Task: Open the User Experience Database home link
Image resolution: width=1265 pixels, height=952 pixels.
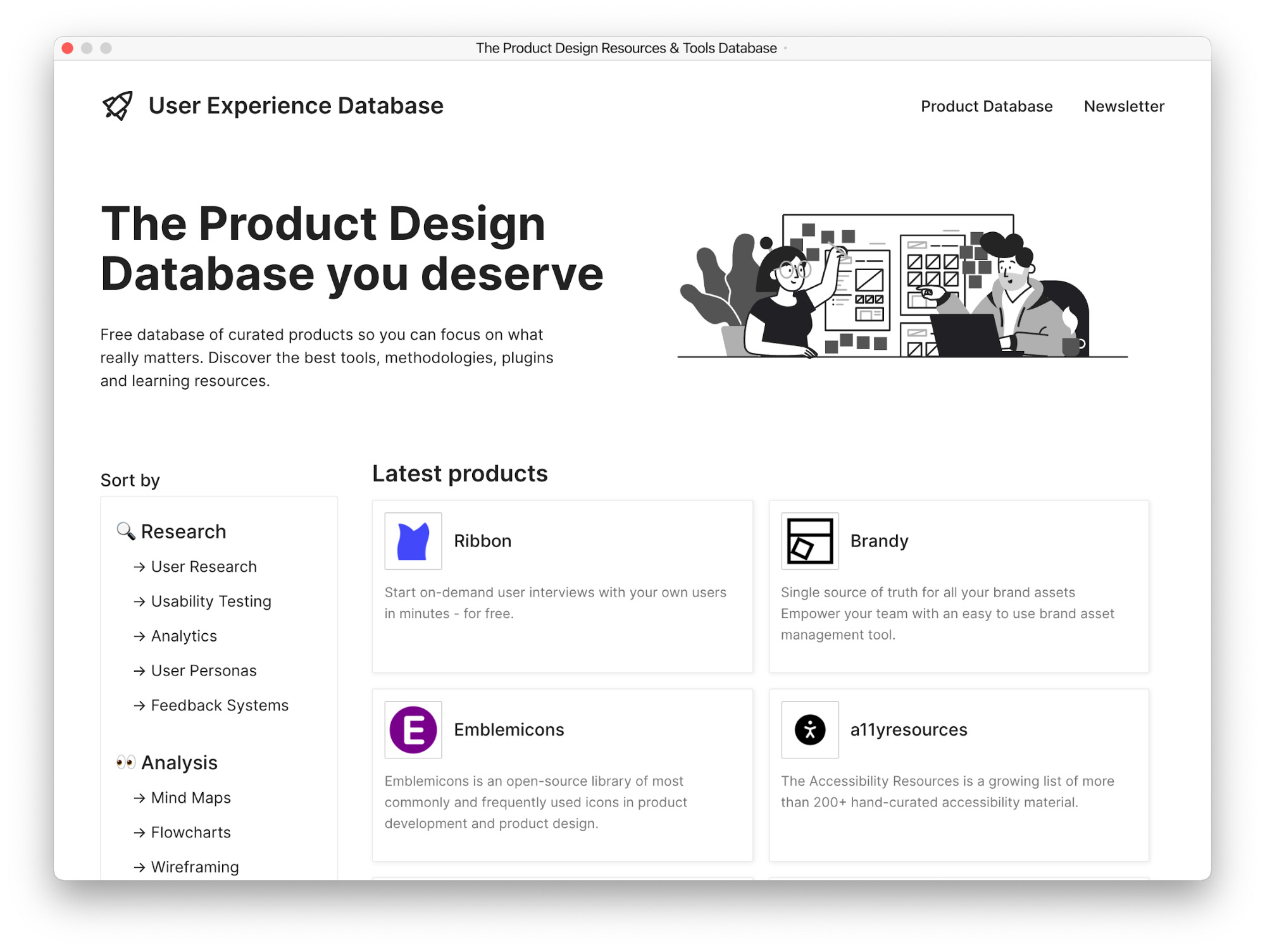Action: (x=296, y=106)
